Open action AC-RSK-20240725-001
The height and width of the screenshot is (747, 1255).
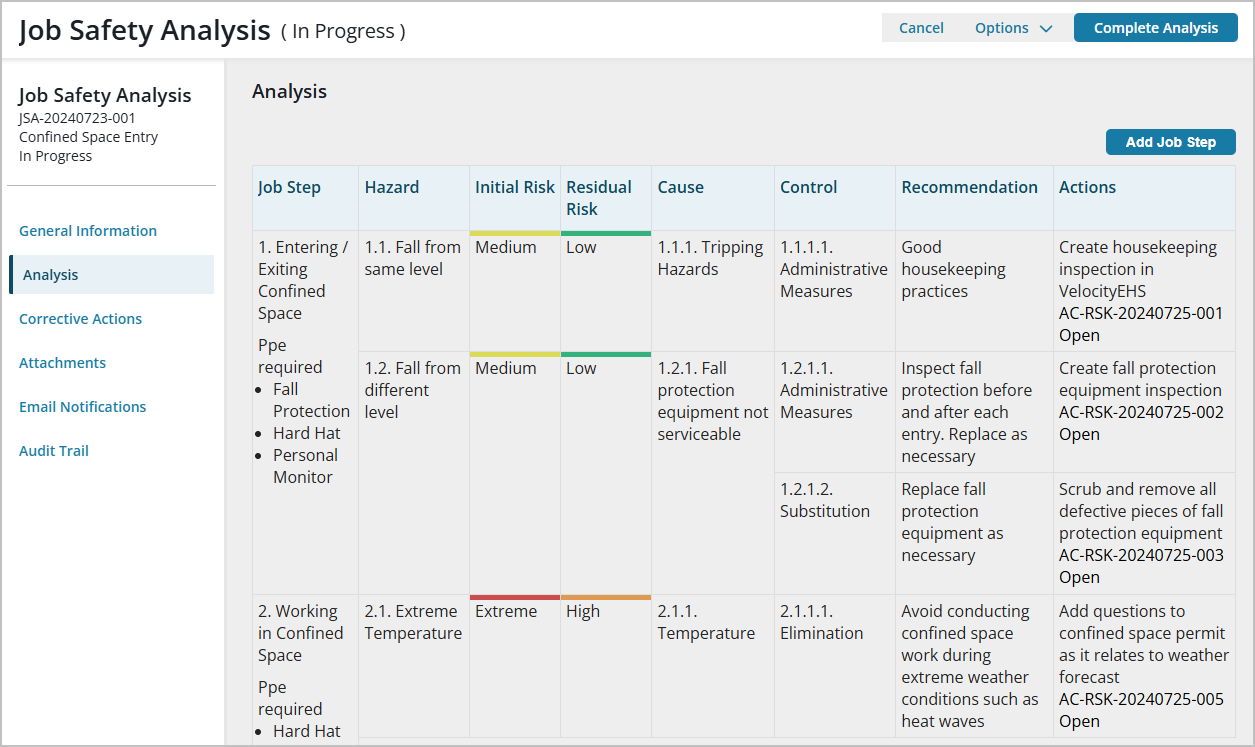point(1141,313)
